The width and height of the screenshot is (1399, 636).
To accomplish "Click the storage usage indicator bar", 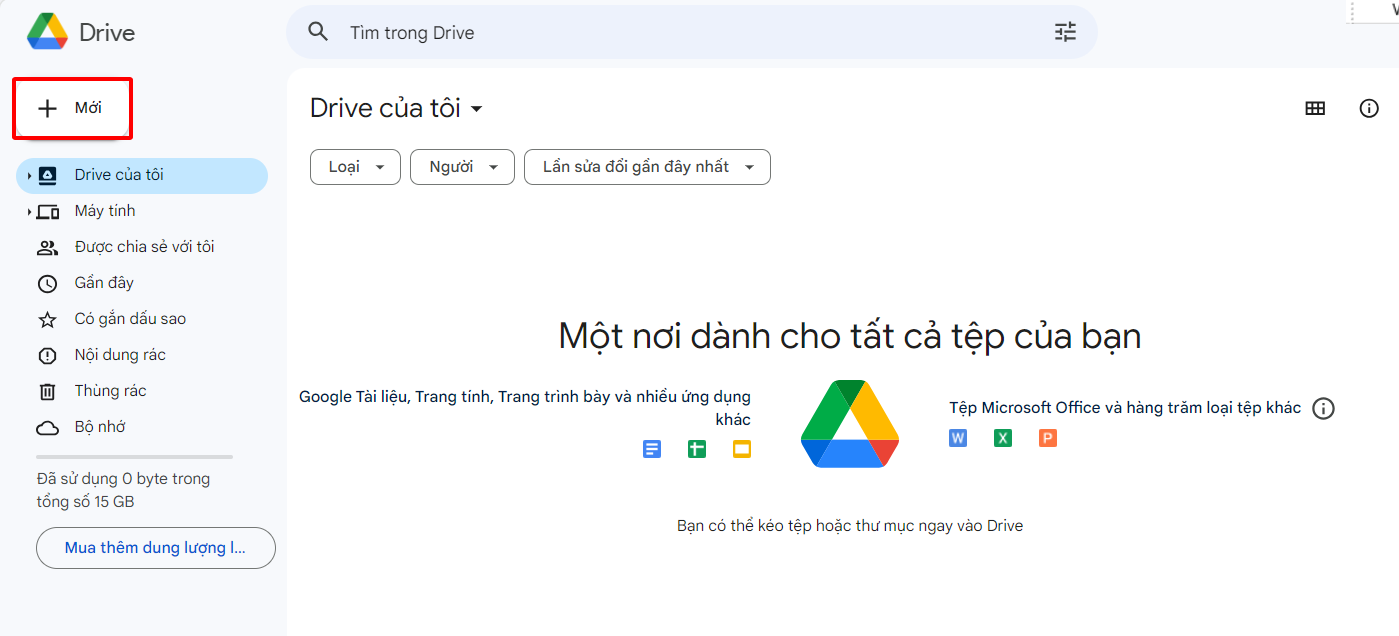I will point(133,457).
